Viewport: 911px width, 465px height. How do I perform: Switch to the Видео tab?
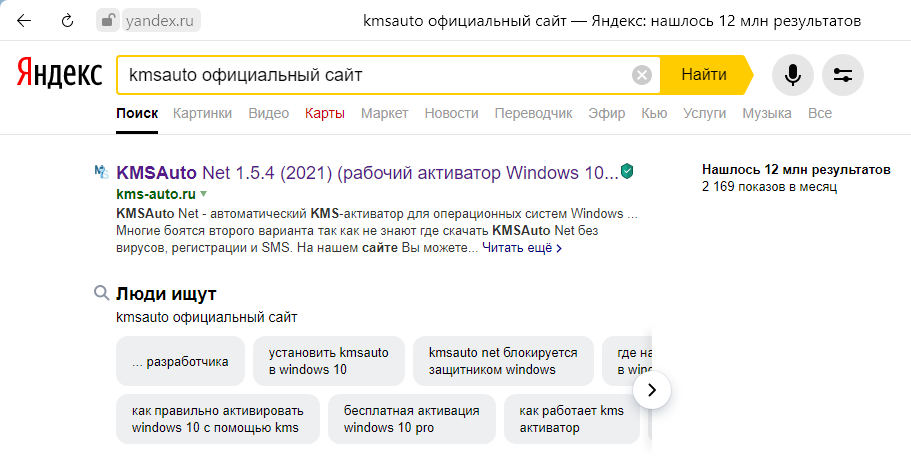(x=268, y=113)
